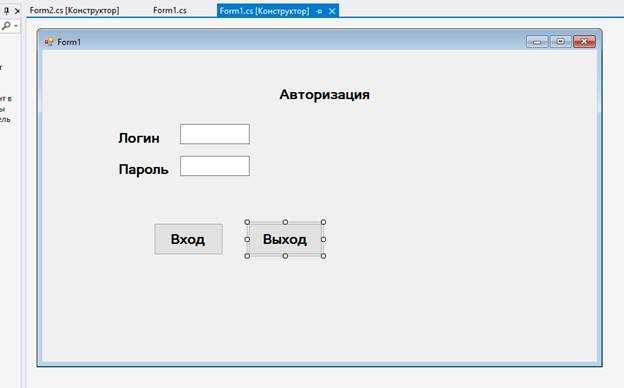Open the Form1.cs code tab
This screenshot has height=388, width=624.
click(x=170, y=11)
